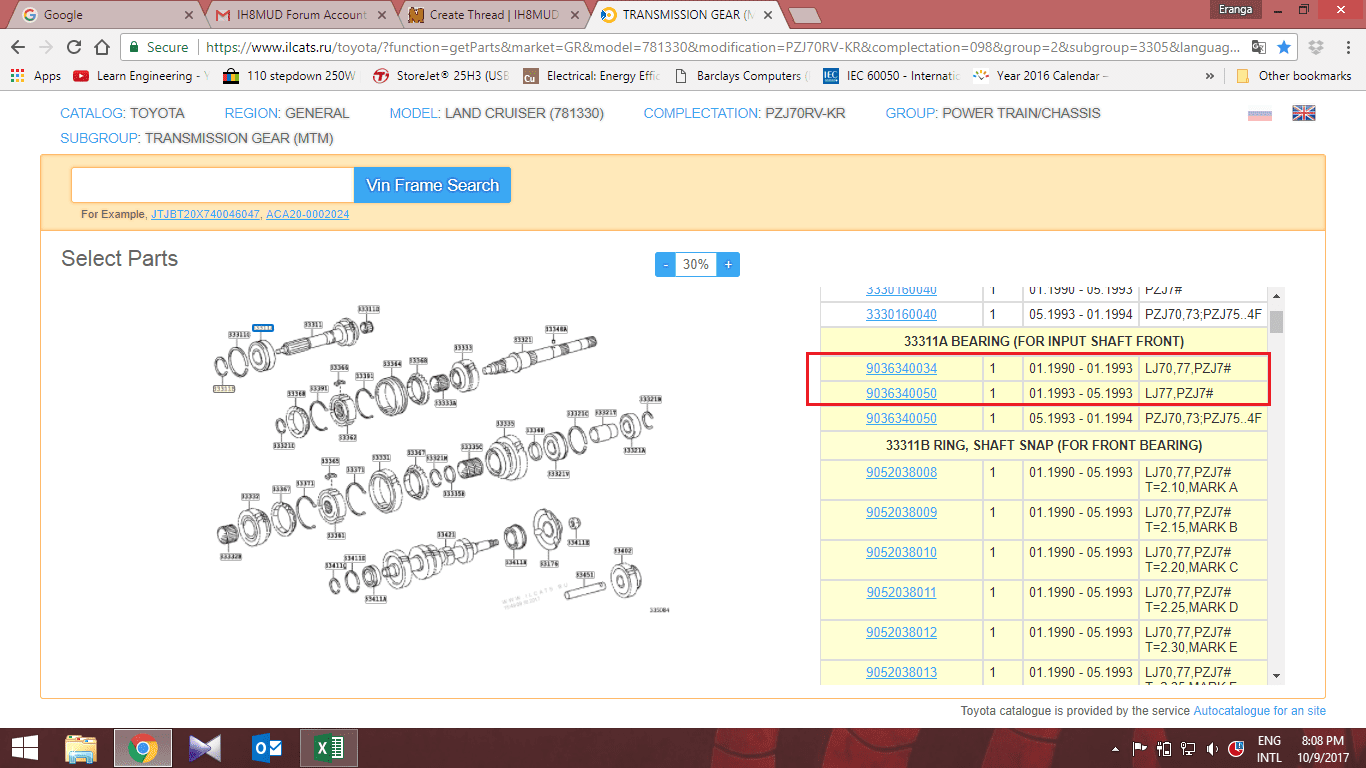Open part number 9036340034 link
The height and width of the screenshot is (768, 1366).
901,369
